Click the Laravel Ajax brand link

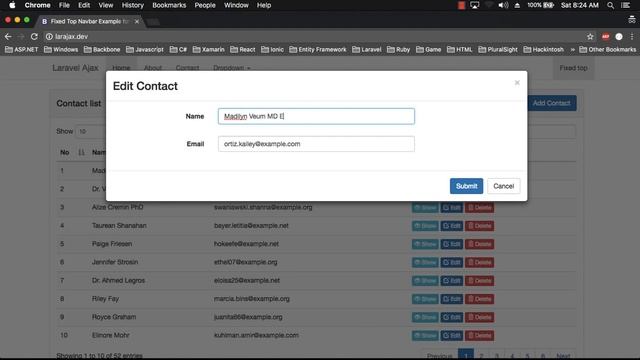pos(76,68)
